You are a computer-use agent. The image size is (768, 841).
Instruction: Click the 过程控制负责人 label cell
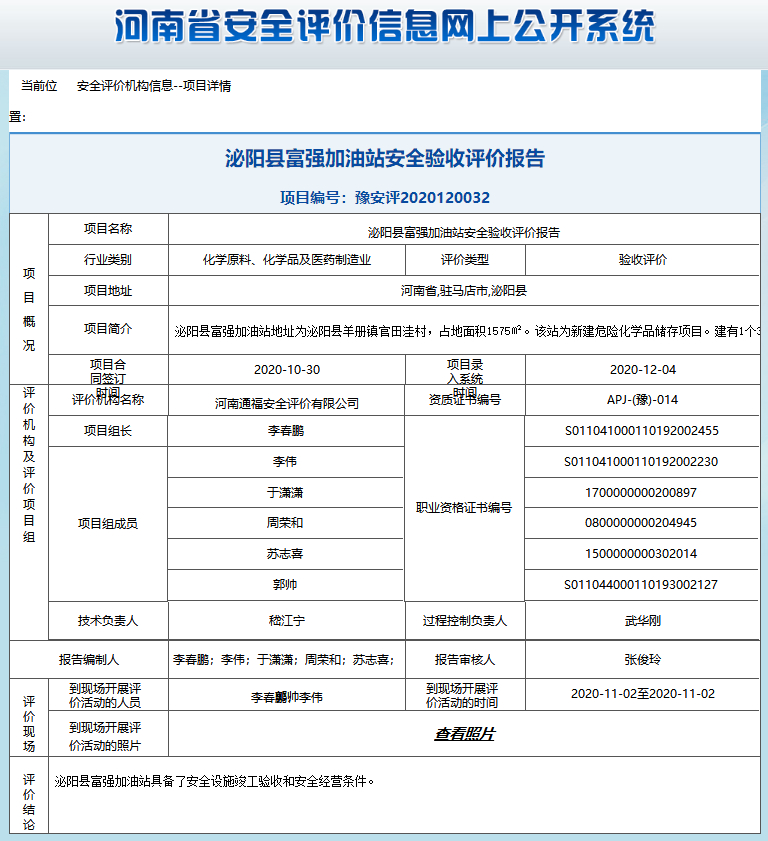pos(465,621)
